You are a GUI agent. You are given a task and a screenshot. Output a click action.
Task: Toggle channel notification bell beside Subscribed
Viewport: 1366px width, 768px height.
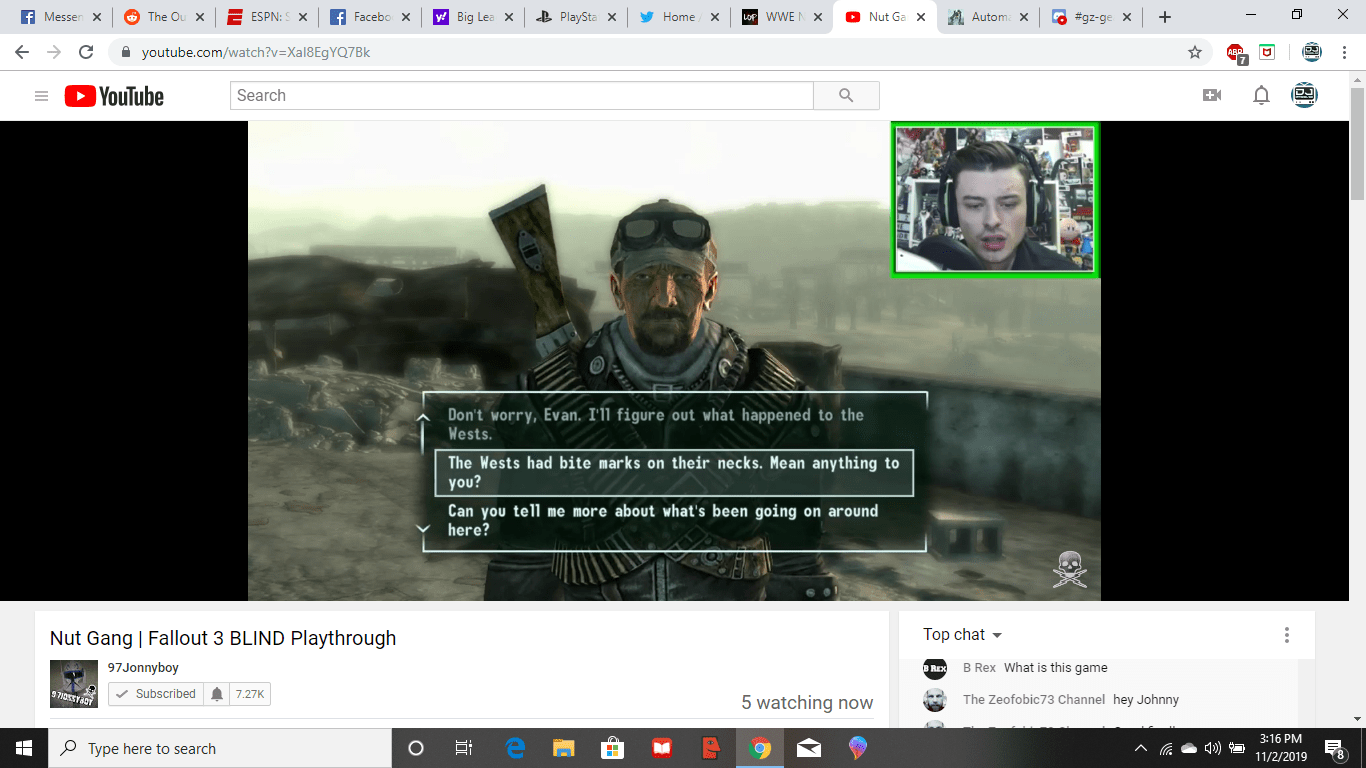(217, 694)
